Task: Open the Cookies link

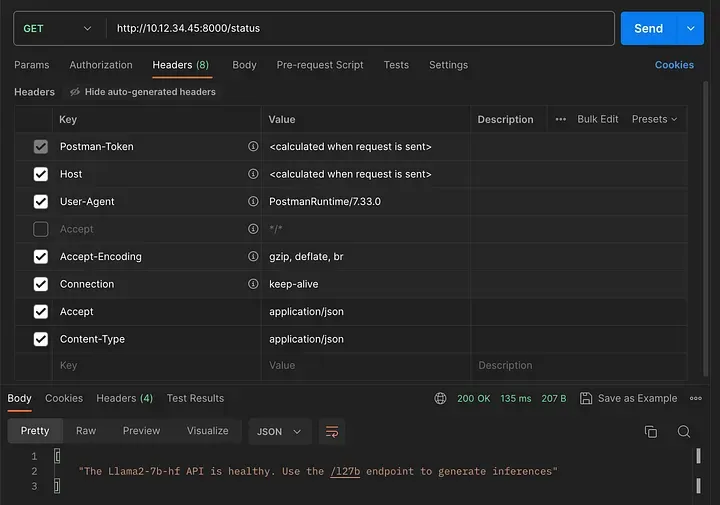Action: 674,65
